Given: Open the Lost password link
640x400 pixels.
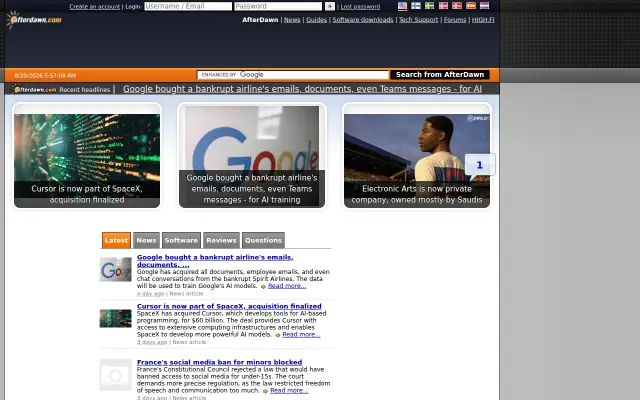Looking at the screenshot, I should pyautogui.click(x=360, y=7).
